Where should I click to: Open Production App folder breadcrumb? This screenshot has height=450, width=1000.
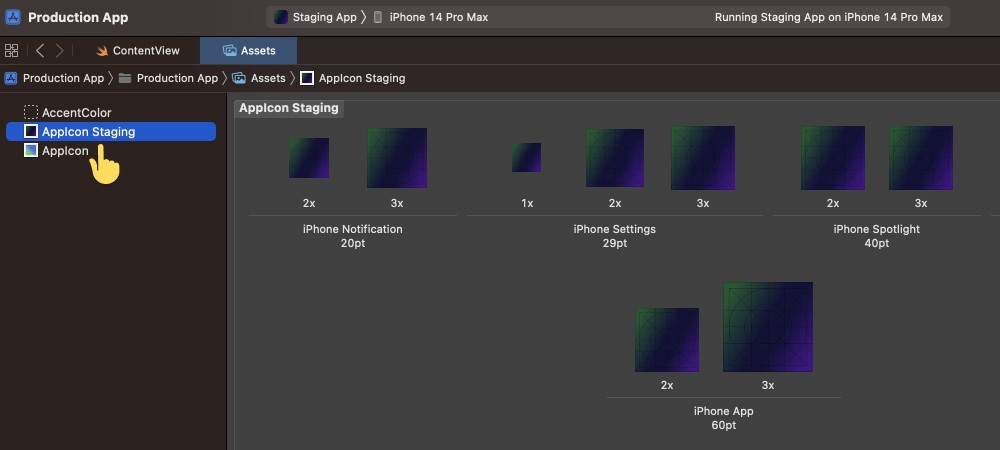pyautogui.click(x=168, y=78)
